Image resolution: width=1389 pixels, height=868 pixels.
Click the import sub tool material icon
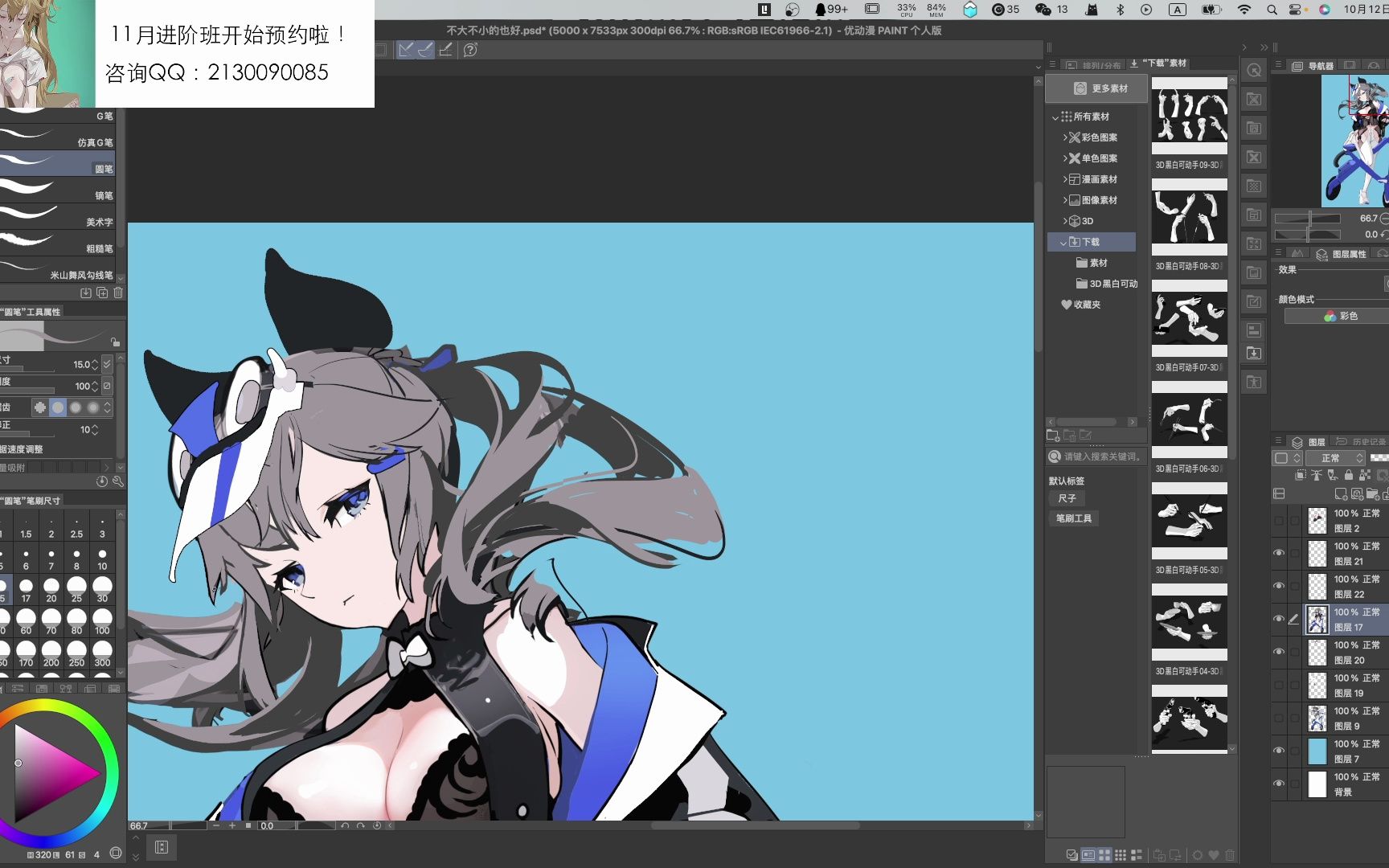coord(86,293)
